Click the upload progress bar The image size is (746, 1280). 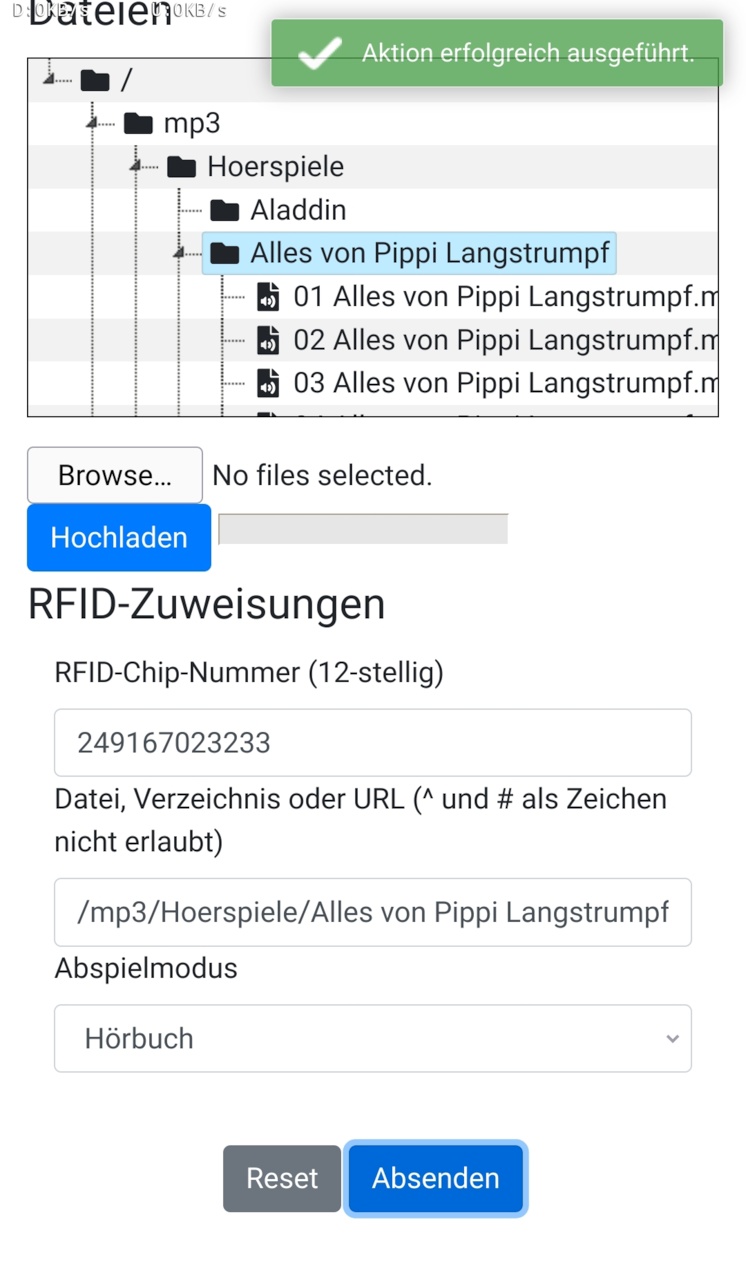click(x=363, y=529)
